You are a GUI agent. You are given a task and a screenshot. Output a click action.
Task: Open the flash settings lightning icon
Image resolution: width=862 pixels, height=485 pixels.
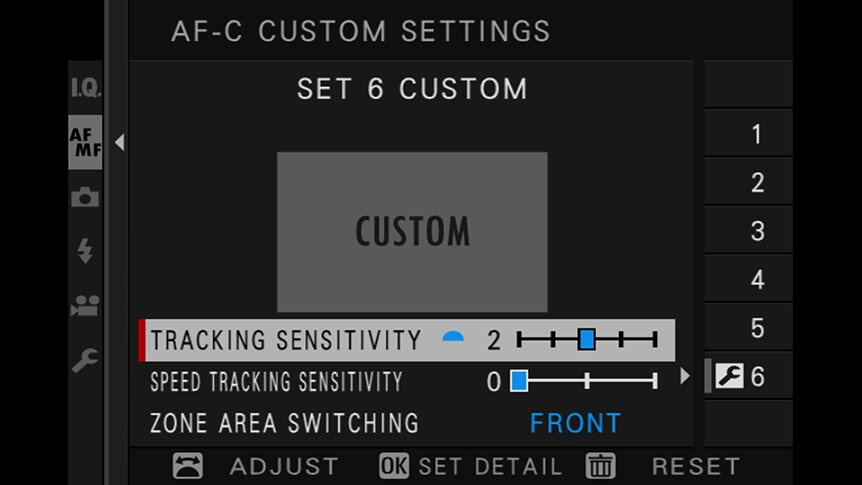point(85,251)
